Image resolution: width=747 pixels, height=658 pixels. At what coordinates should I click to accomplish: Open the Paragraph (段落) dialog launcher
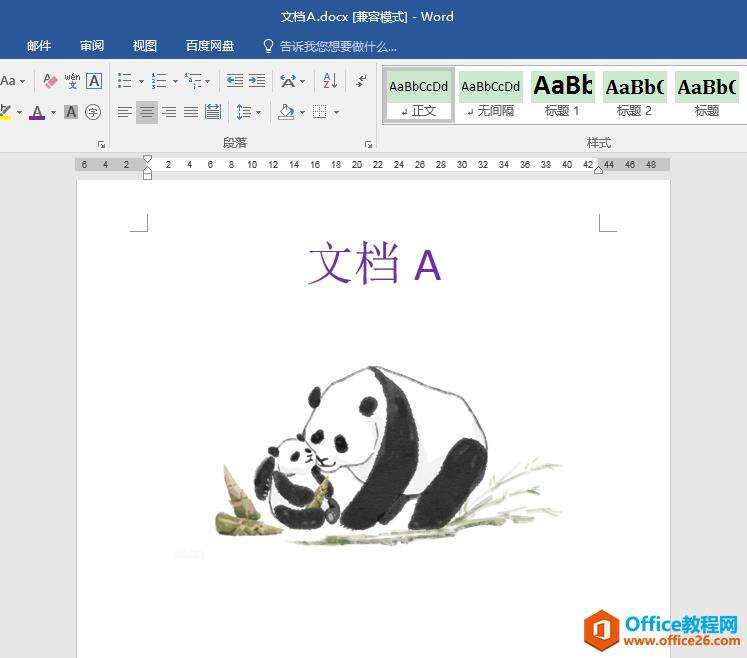[368, 144]
